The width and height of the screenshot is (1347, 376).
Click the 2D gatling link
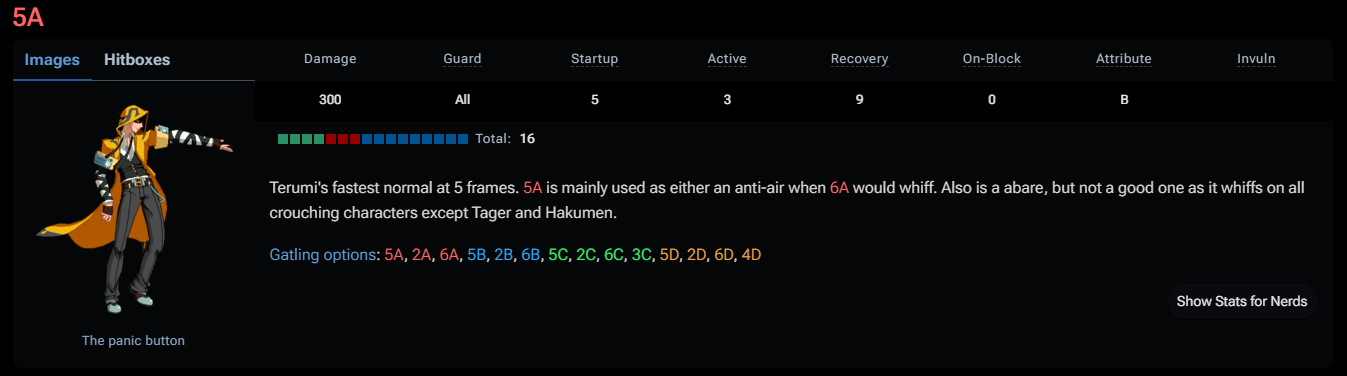(697, 255)
